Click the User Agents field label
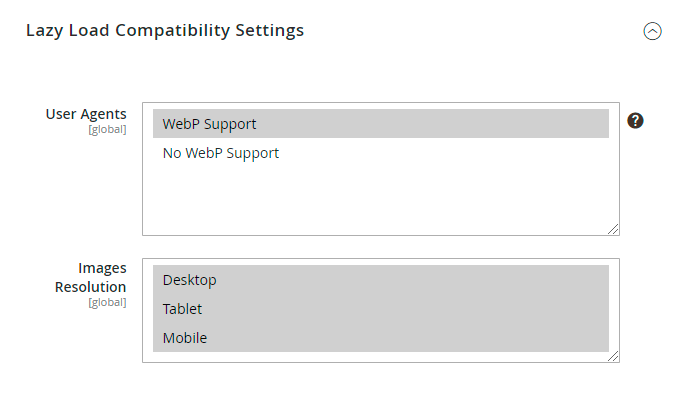682x407 pixels. 86,114
